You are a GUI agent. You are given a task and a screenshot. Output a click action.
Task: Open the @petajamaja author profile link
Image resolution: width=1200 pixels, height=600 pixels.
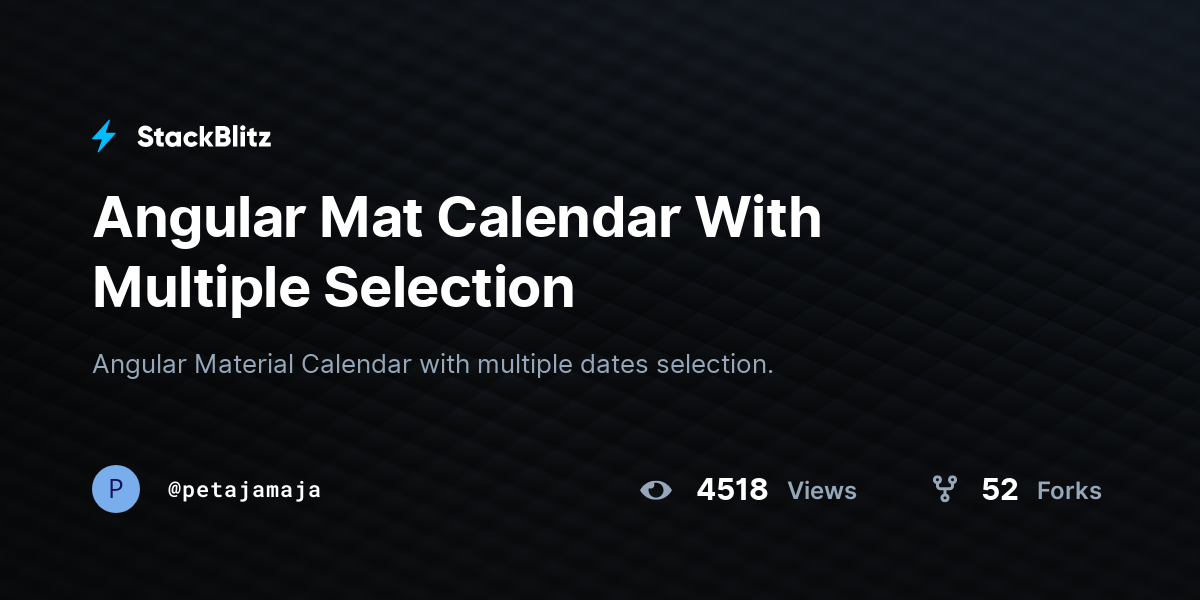245,490
